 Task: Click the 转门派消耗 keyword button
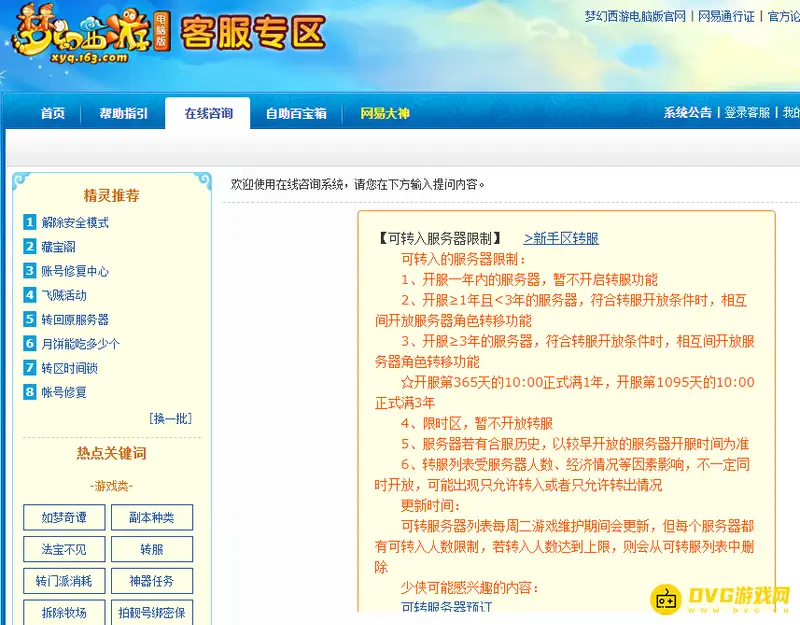(x=64, y=581)
